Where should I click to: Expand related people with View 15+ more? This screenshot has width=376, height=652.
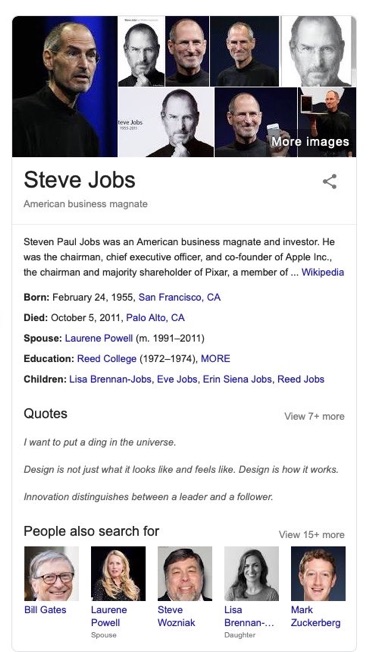(312, 535)
